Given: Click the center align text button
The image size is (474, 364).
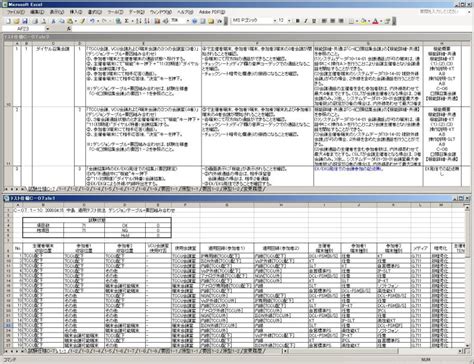Looking at the screenshot, I should coord(332,21).
